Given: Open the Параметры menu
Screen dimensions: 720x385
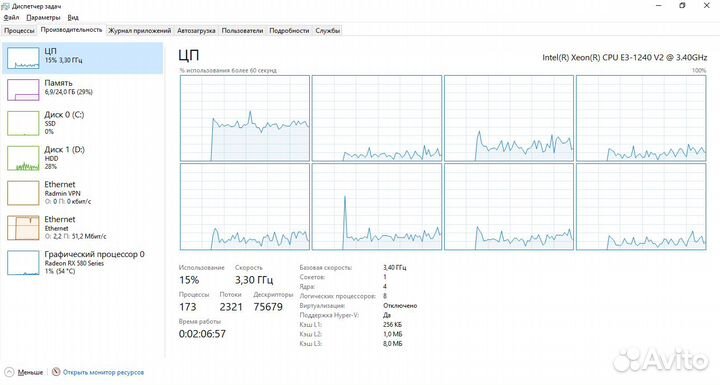Looking at the screenshot, I should (43, 17).
